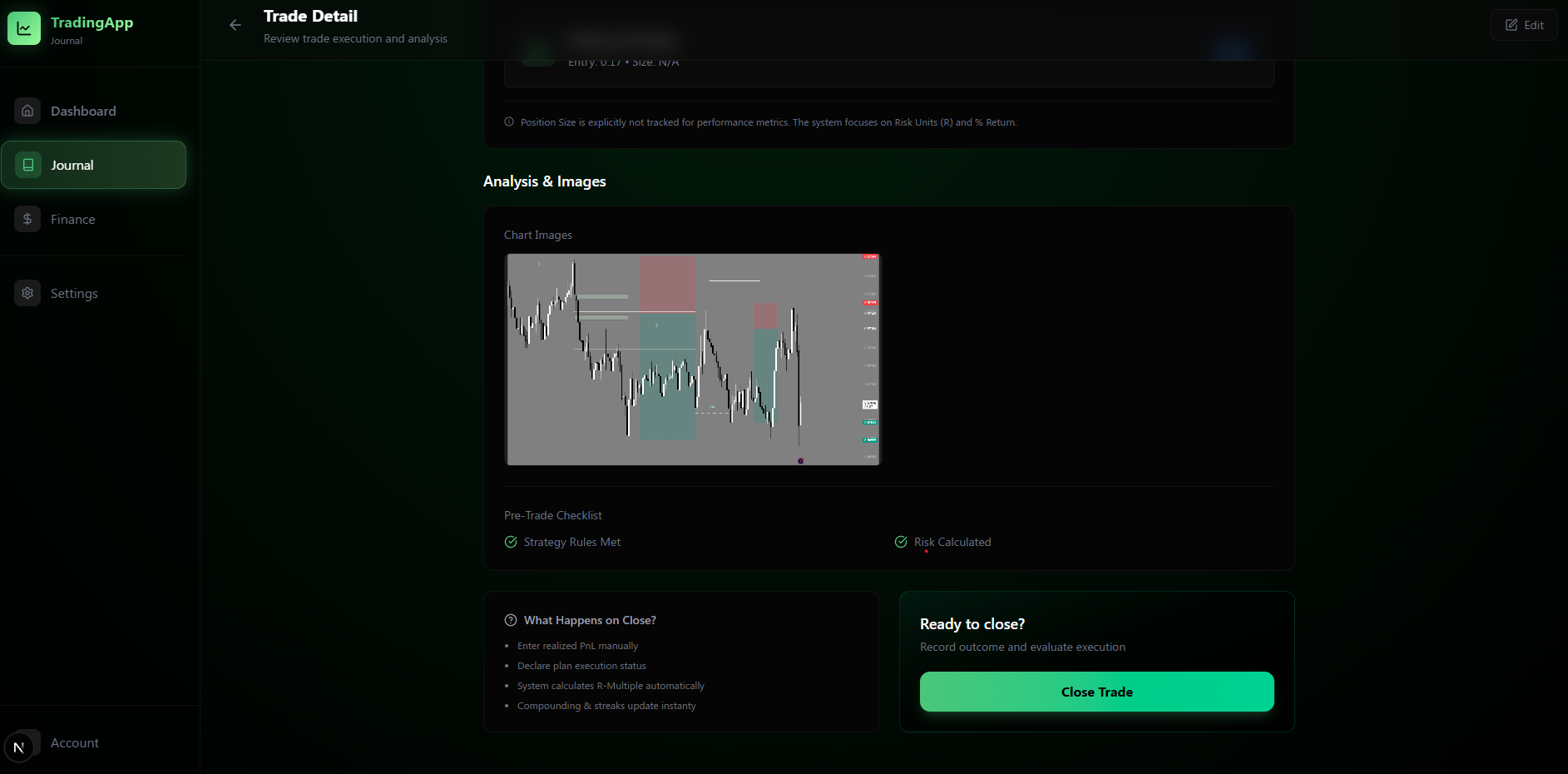
Task: Select Settings in the sidebar
Action: point(74,292)
